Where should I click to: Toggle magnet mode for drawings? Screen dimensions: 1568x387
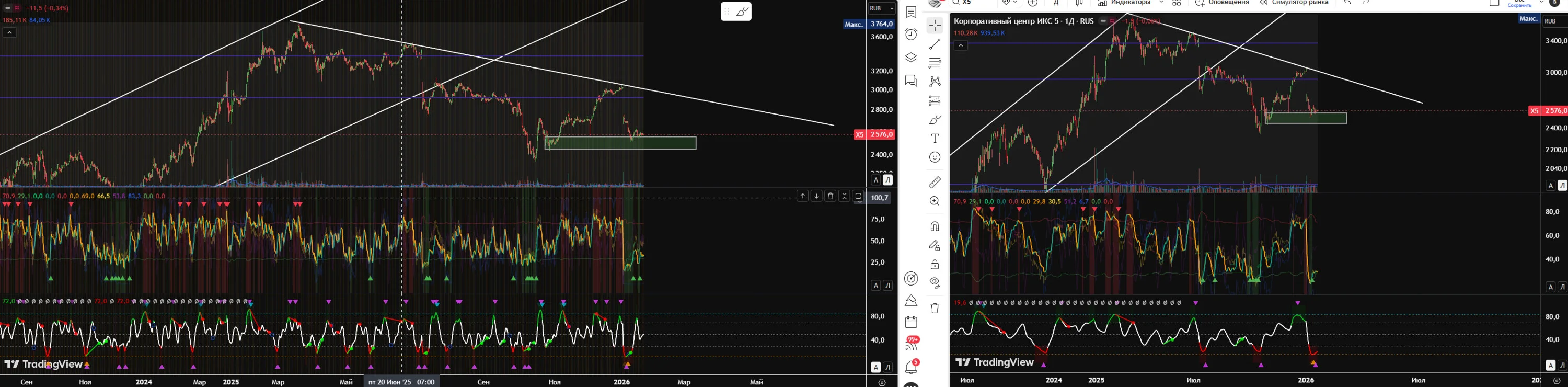click(x=935, y=226)
